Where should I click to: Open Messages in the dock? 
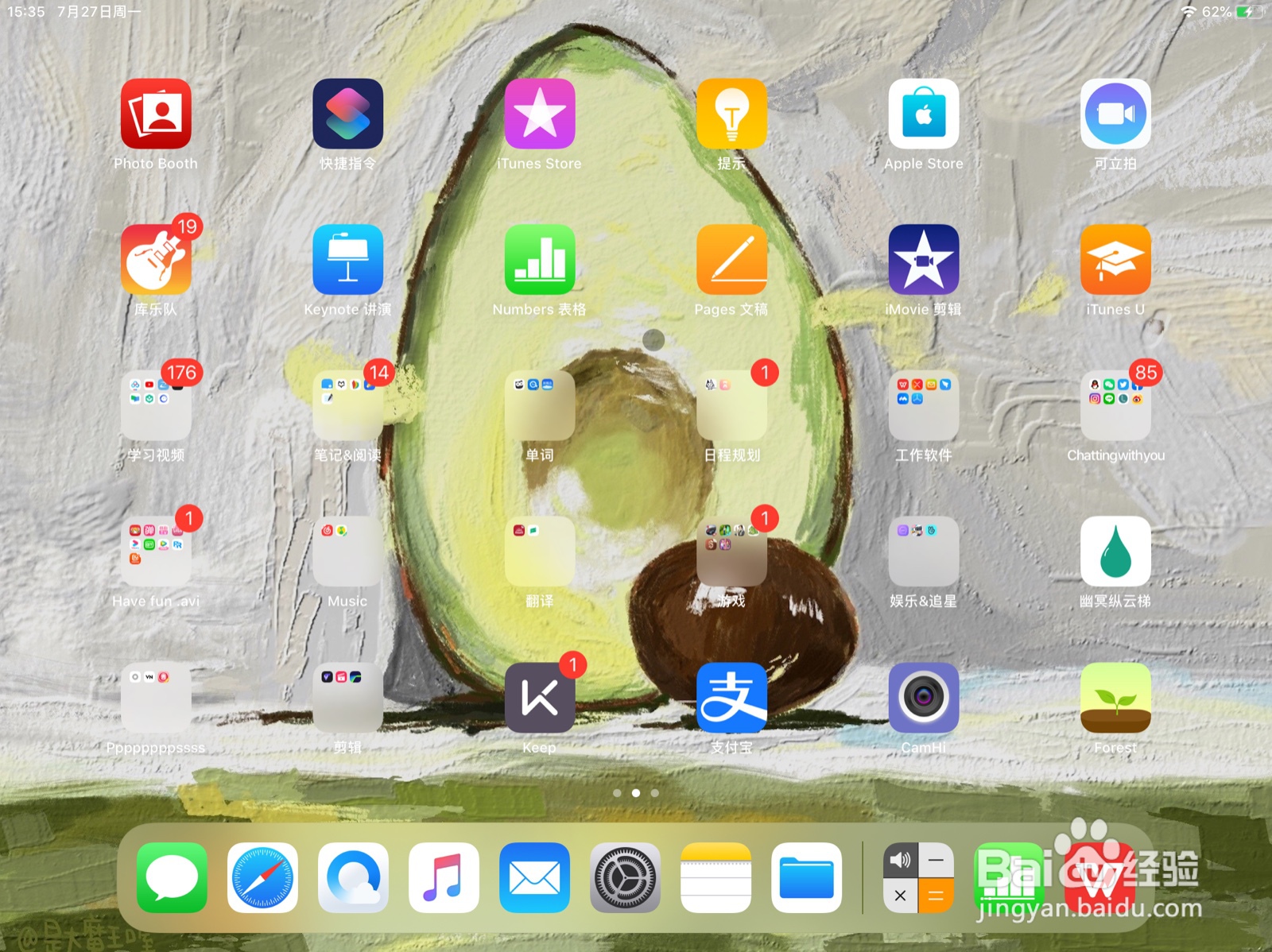pos(172,877)
